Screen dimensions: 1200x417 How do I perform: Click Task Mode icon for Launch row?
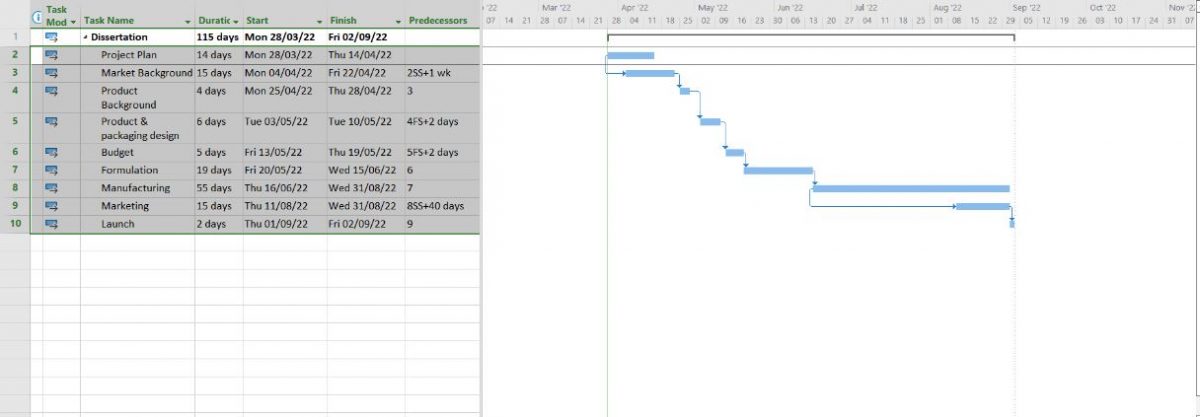click(x=52, y=224)
